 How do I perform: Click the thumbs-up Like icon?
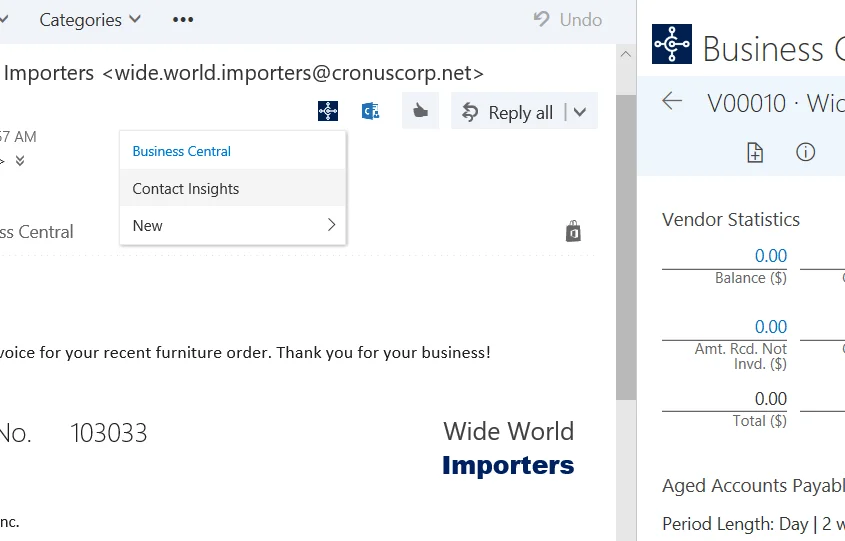(x=420, y=111)
